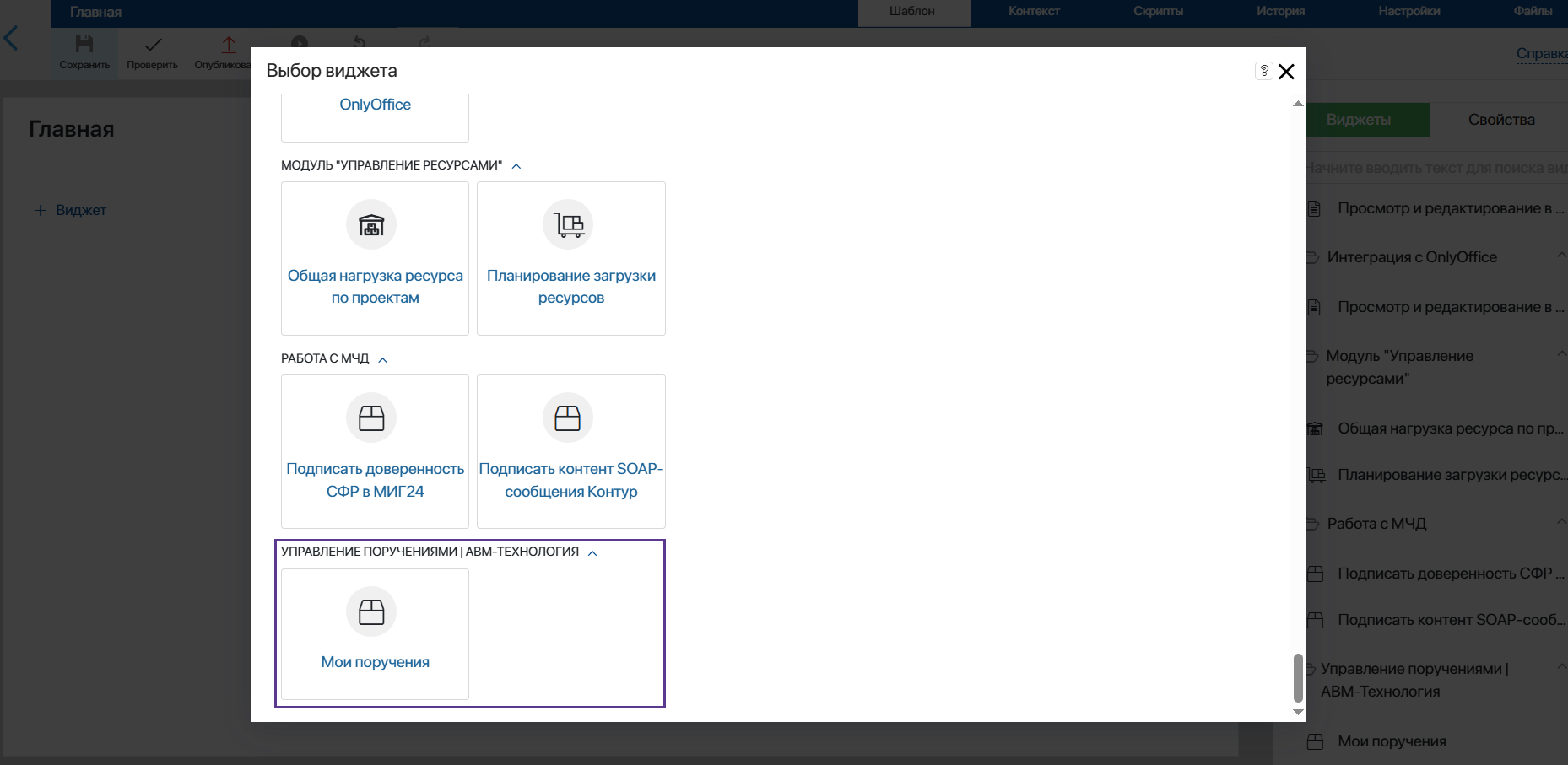Click the dialog scrollbar thumb
The height and width of the screenshot is (765, 1568).
coord(1298,677)
